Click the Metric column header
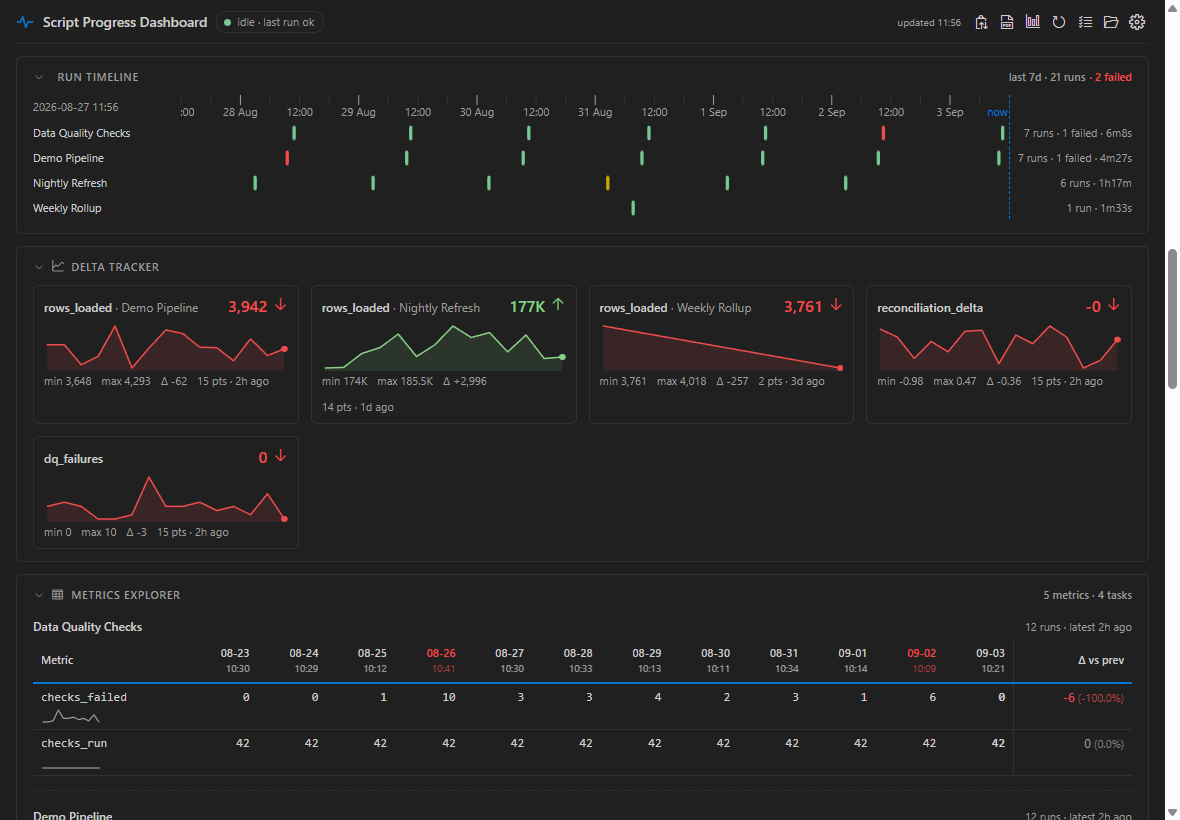The width and height of the screenshot is (1180, 820). 57,661
